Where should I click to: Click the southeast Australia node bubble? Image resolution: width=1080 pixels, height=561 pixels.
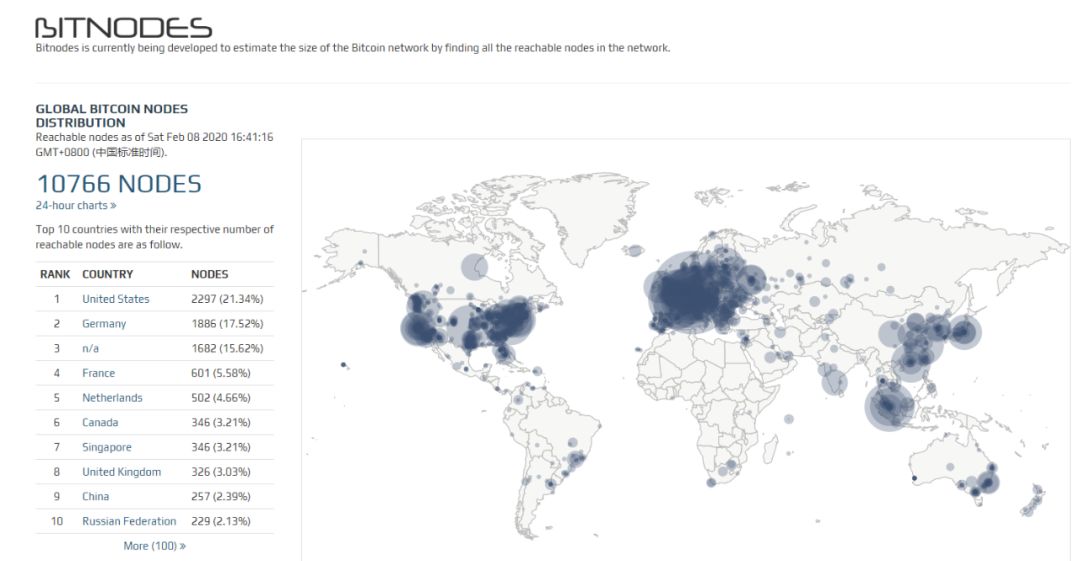click(988, 482)
